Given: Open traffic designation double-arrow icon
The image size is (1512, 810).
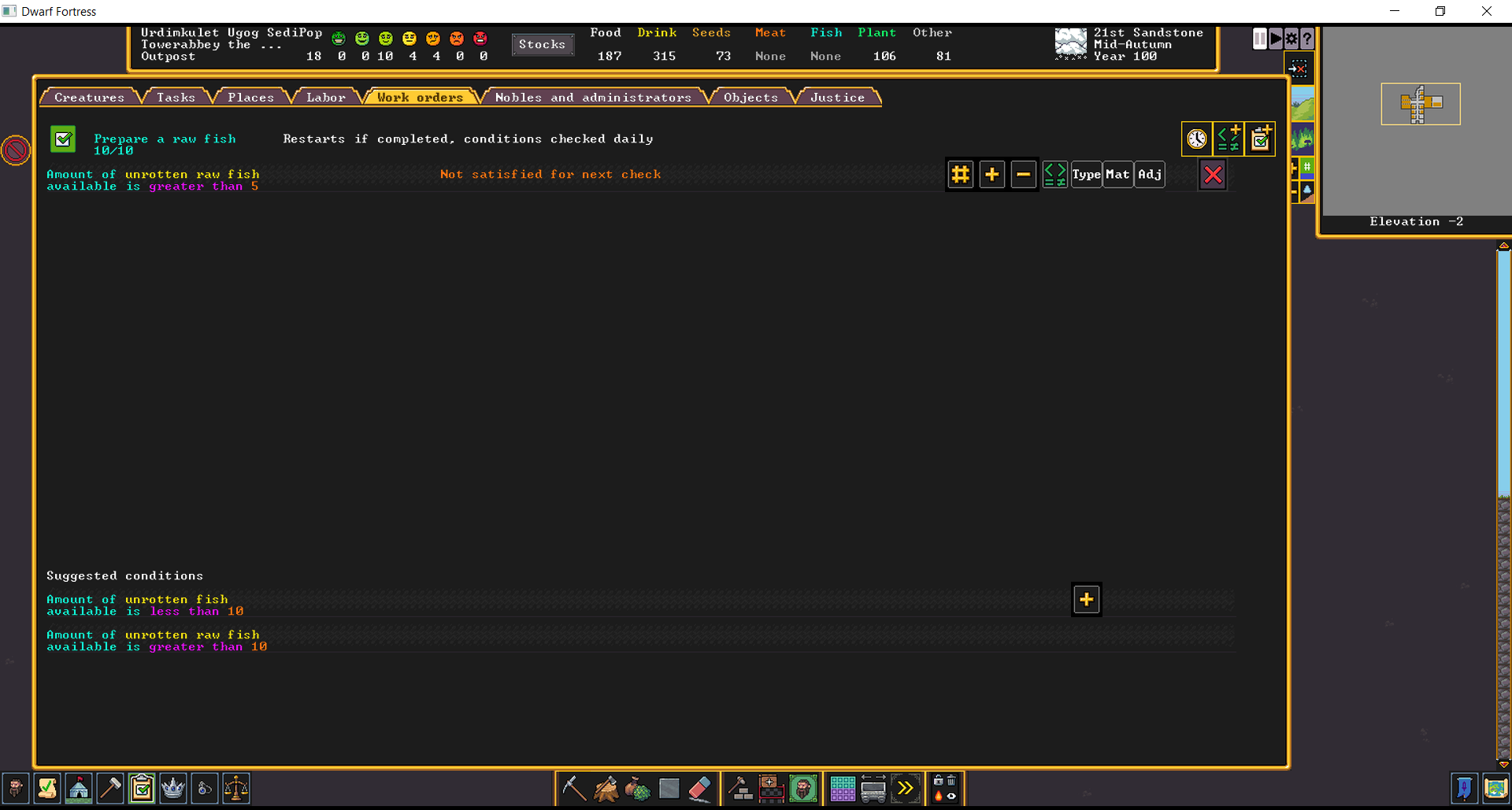Looking at the screenshot, I should click(906, 788).
